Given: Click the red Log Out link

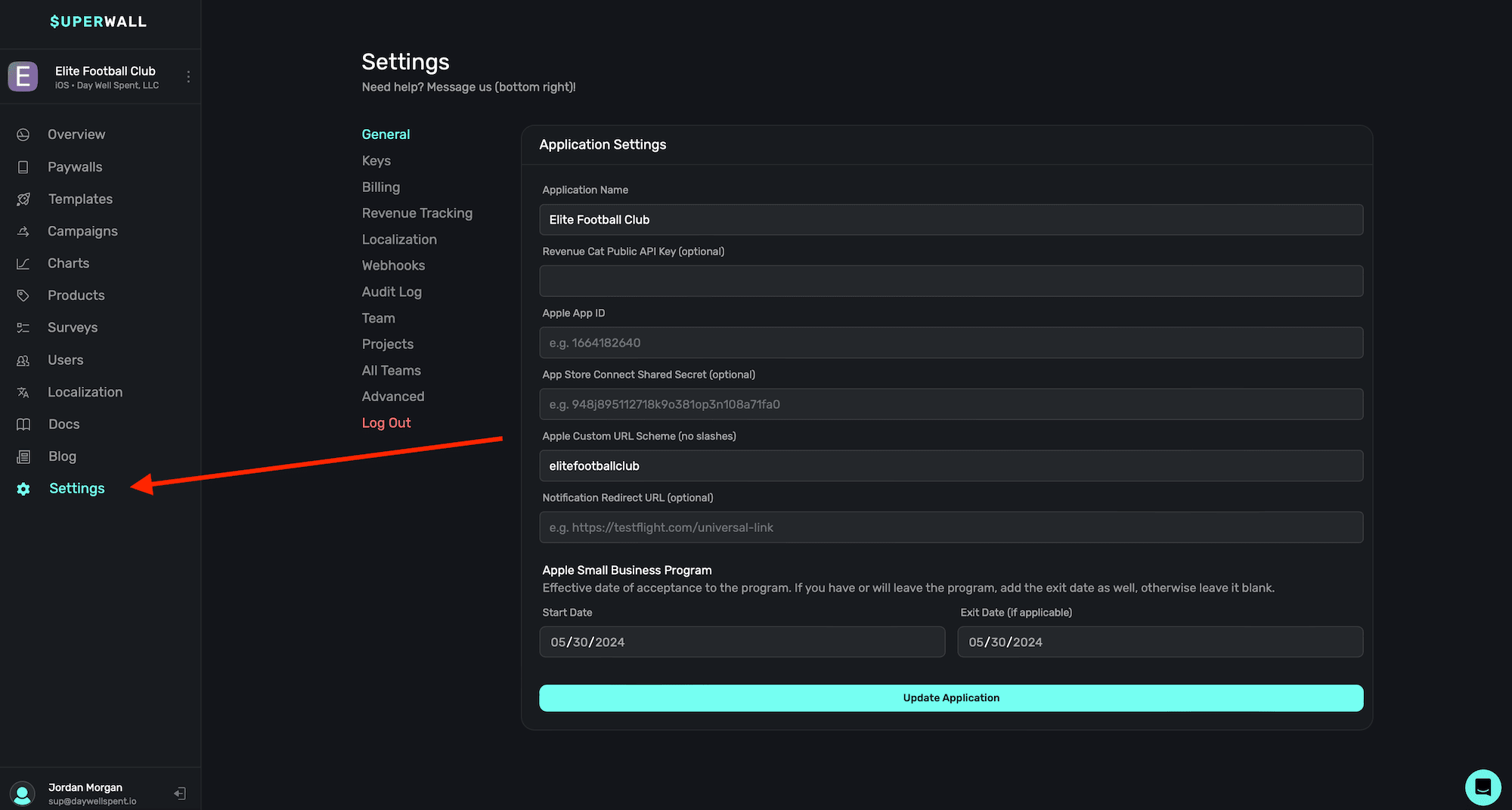Looking at the screenshot, I should pos(386,423).
